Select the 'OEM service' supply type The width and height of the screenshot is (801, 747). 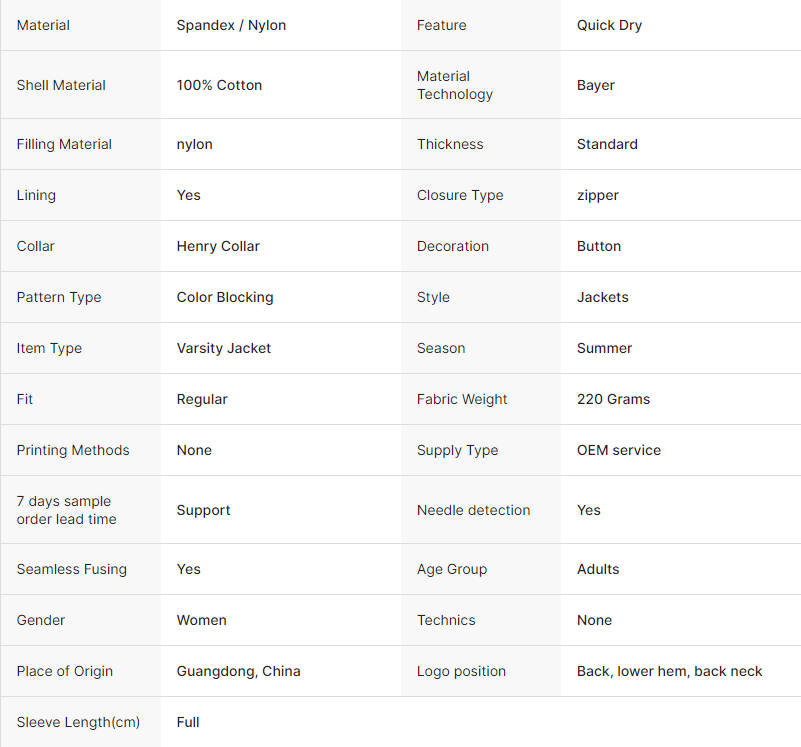tap(619, 450)
